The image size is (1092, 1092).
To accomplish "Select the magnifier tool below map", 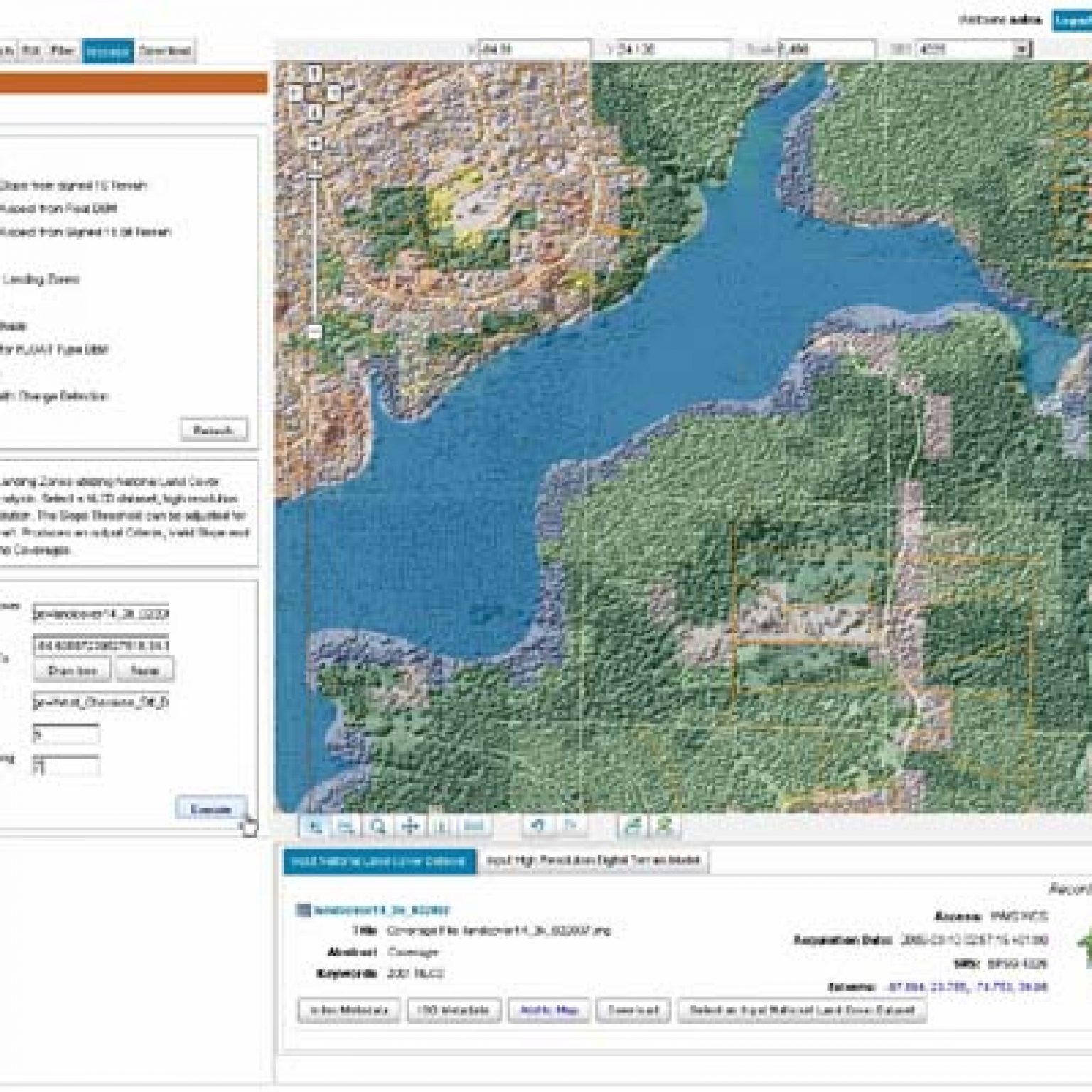I will click(x=378, y=825).
